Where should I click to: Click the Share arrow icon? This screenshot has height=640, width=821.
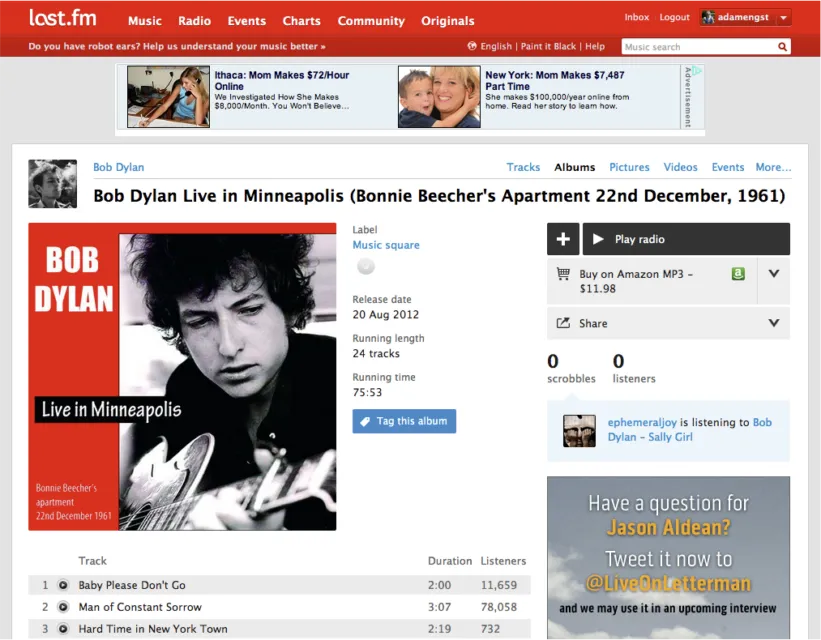563,323
